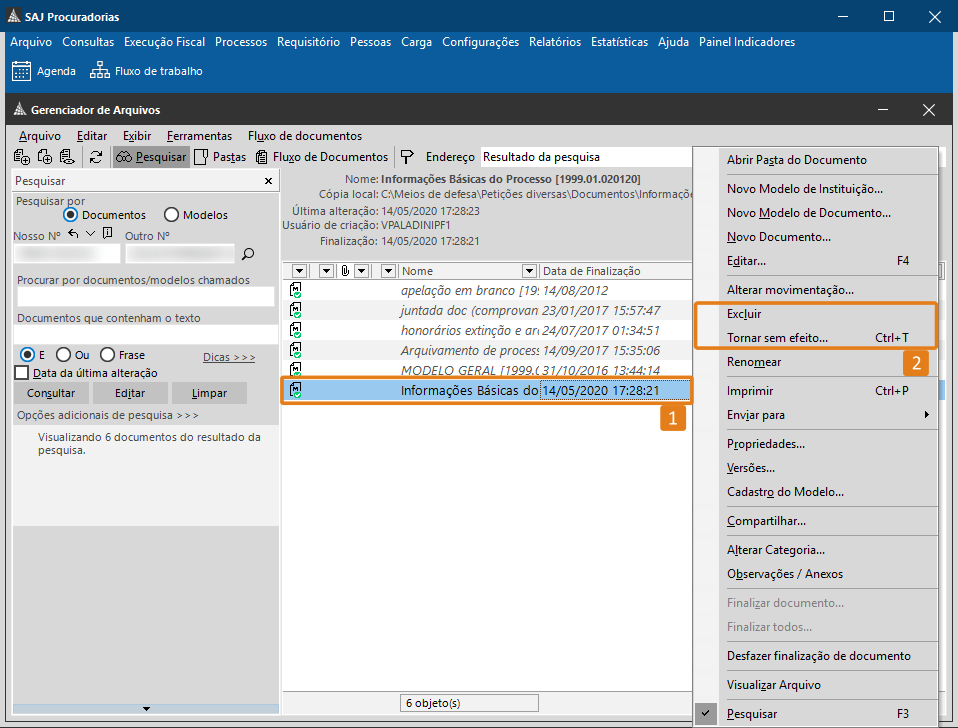Screen dimensions: 958x728
Task: Open the Fluxo de trabalho workflow icon
Action: pyautogui.click(x=99, y=71)
